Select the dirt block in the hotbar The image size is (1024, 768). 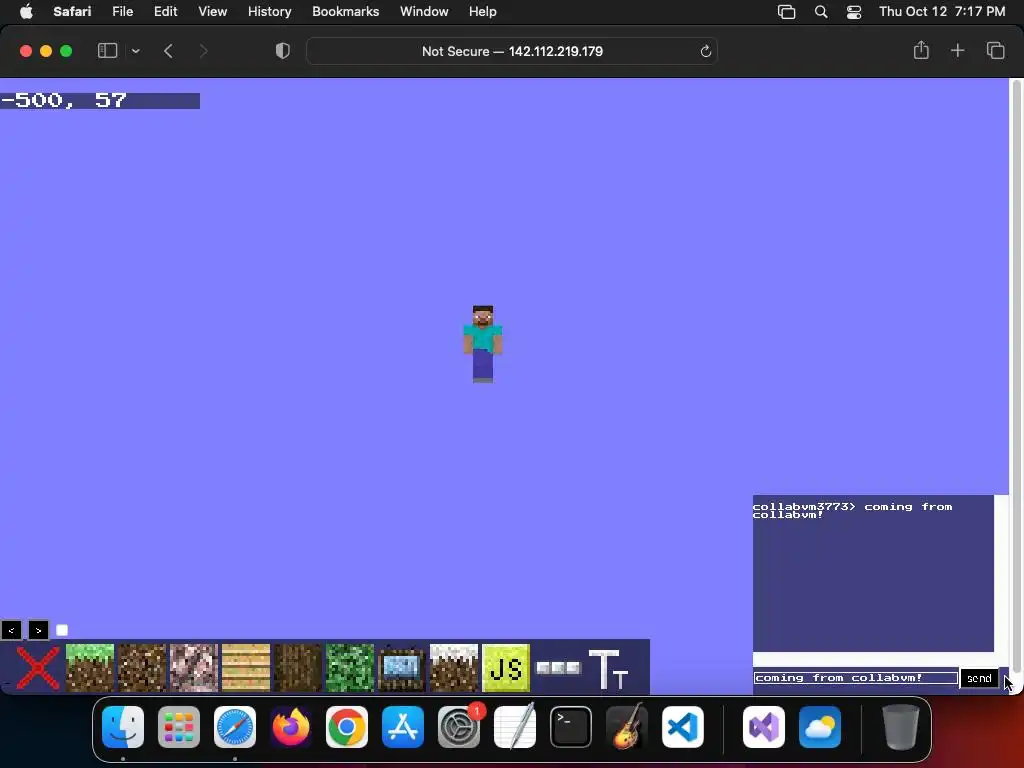click(142, 667)
